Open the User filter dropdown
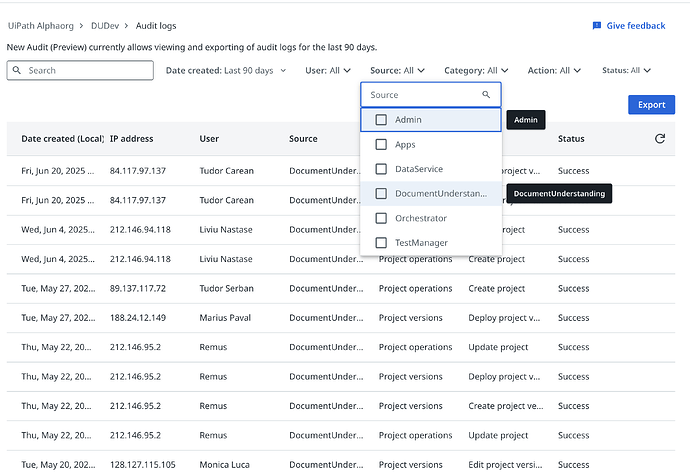The image size is (690, 474). pyautogui.click(x=328, y=70)
